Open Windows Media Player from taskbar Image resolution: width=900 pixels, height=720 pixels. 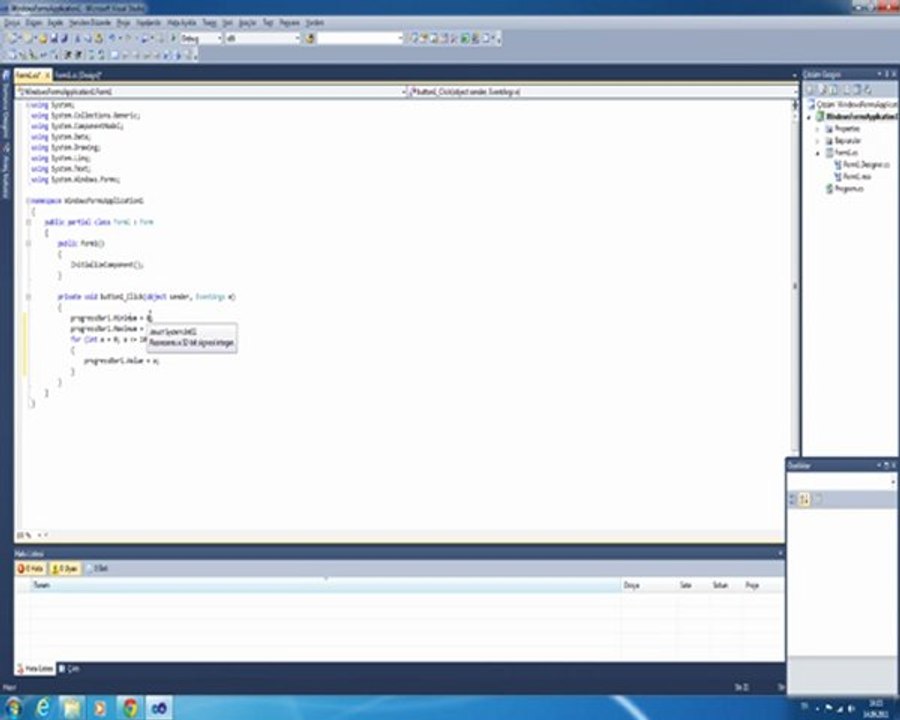[100, 708]
